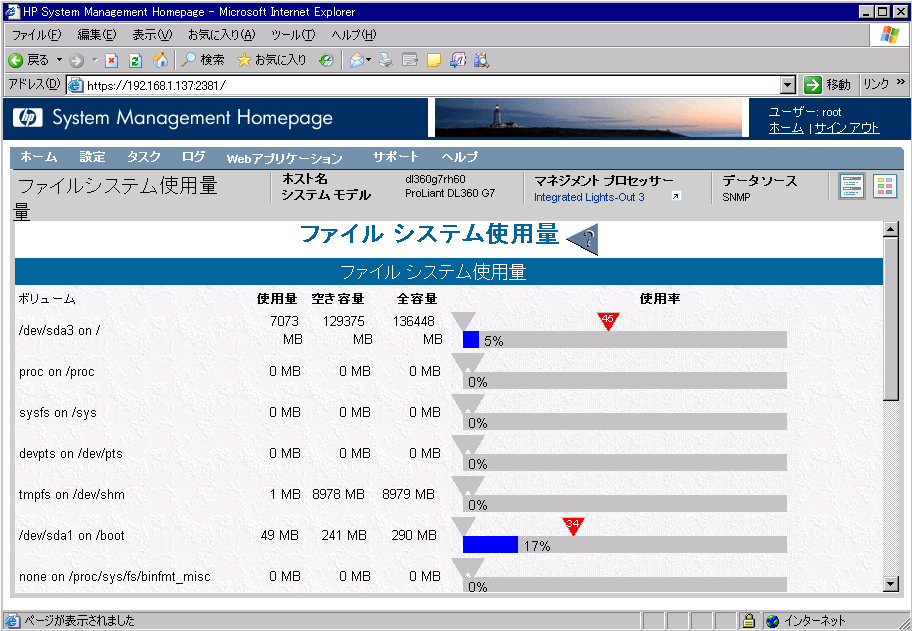Click the Mail envelope icon
The image size is (912, 631).
coord(357,60)
